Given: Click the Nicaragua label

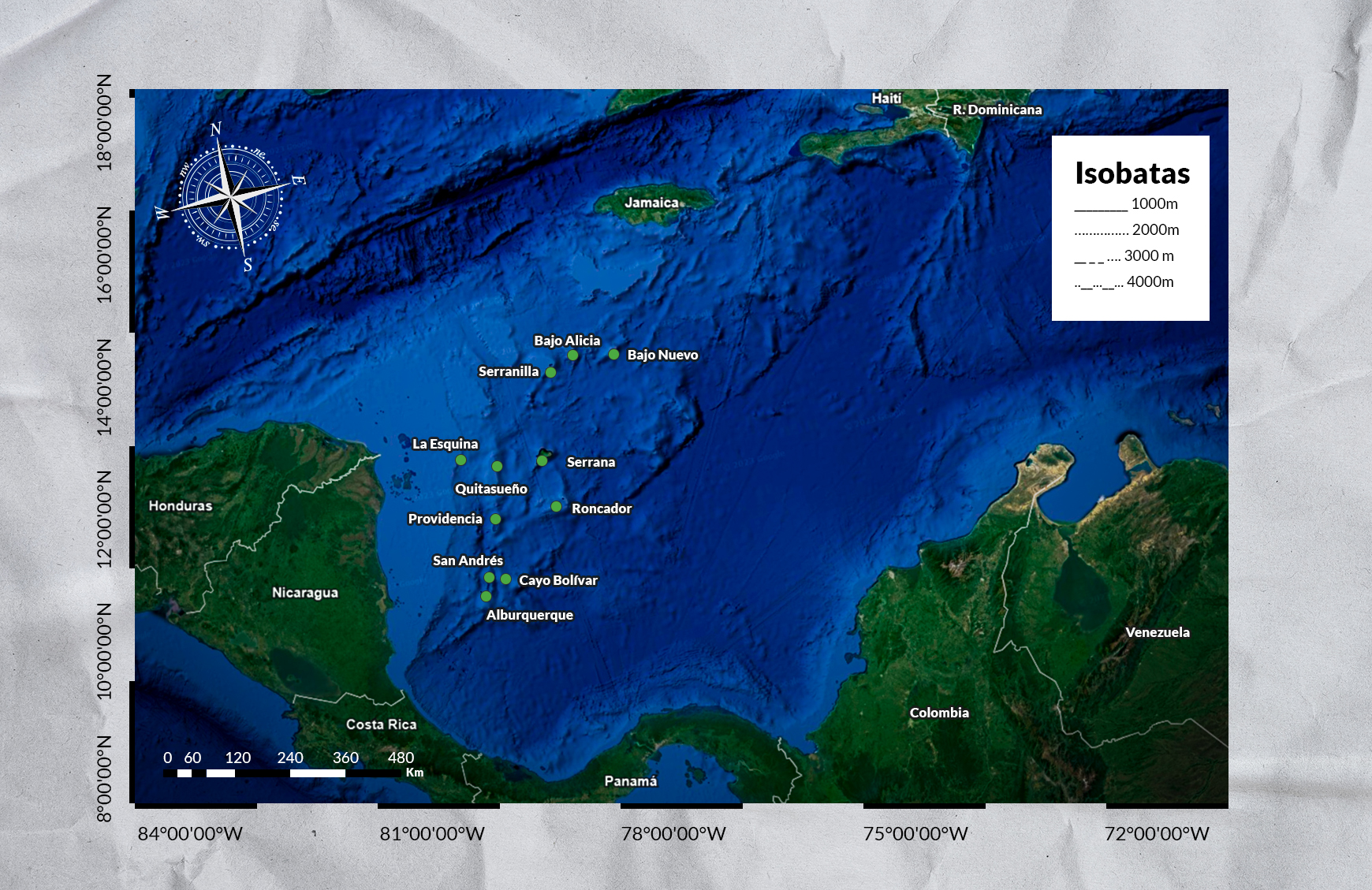Looking at the screenshot, I should pos(305,593).
